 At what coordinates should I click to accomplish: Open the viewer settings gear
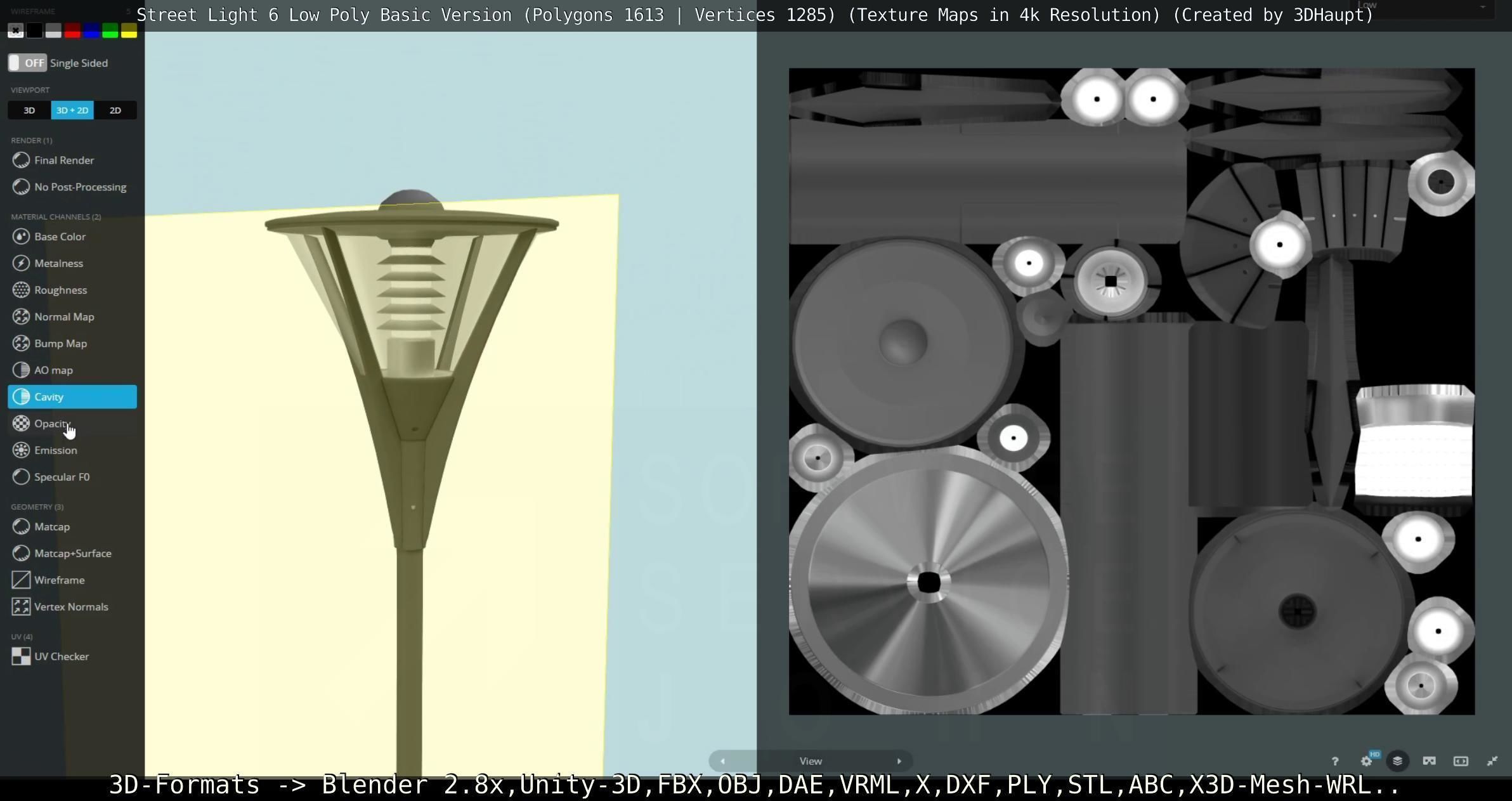tap(1366, 761)
